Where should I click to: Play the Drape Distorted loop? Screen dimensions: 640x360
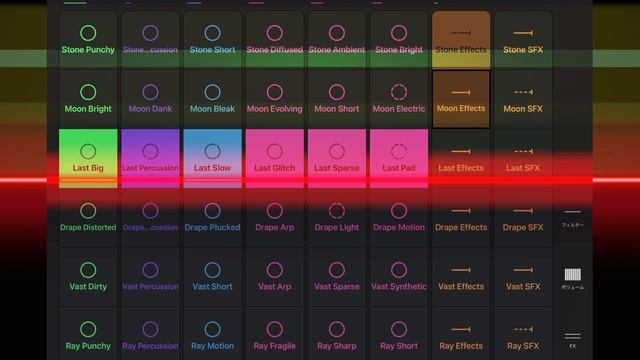click(x=88, y=218)
